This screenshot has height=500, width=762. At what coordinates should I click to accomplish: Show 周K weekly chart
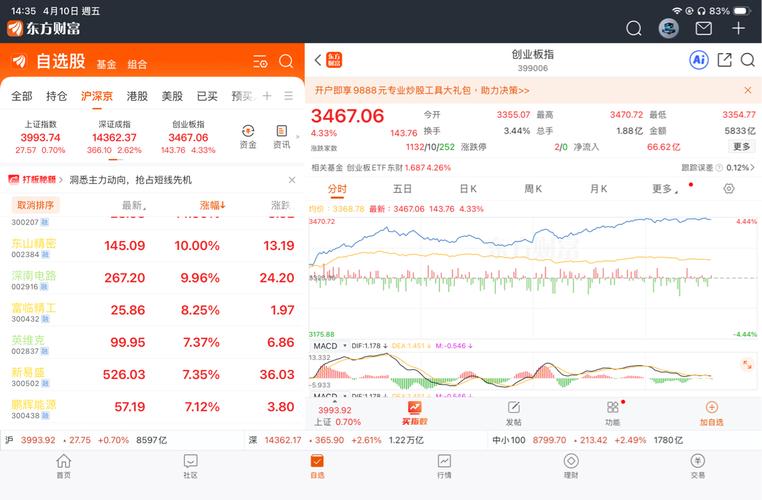pyautogui.click(x=533, y=189)
